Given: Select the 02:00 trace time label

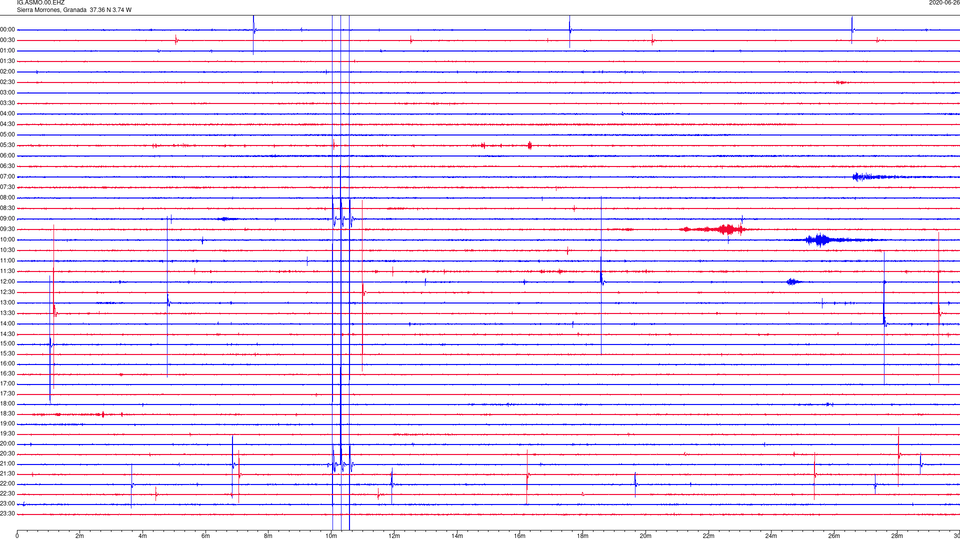Looking at the screenshot, I should (x=8, y=72).
